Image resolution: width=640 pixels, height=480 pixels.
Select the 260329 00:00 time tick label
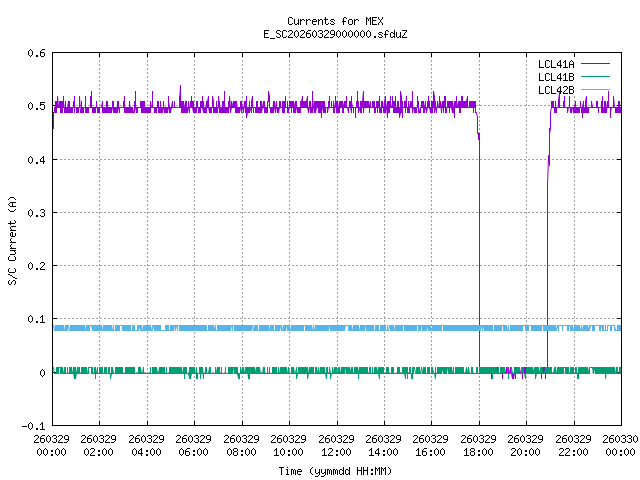pos(52,445)
